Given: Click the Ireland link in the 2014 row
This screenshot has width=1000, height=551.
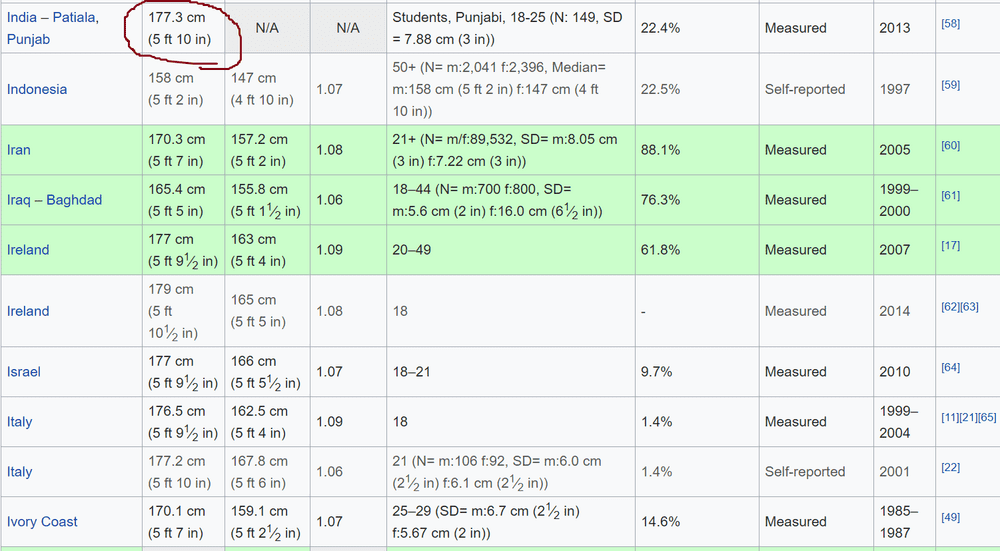Looking at the screenshot, I should tap(28, 311).
